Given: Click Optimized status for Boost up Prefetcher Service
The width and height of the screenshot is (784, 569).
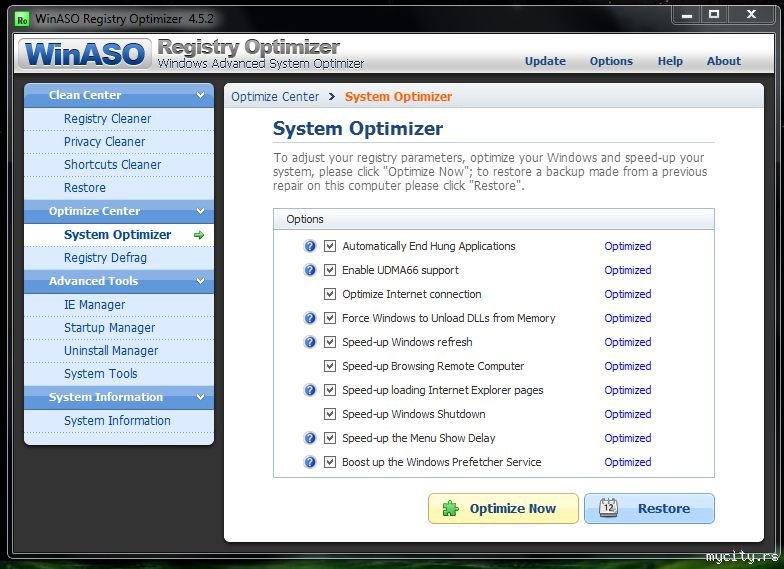Looking at the screenshot, I should [x=628, y=462].
